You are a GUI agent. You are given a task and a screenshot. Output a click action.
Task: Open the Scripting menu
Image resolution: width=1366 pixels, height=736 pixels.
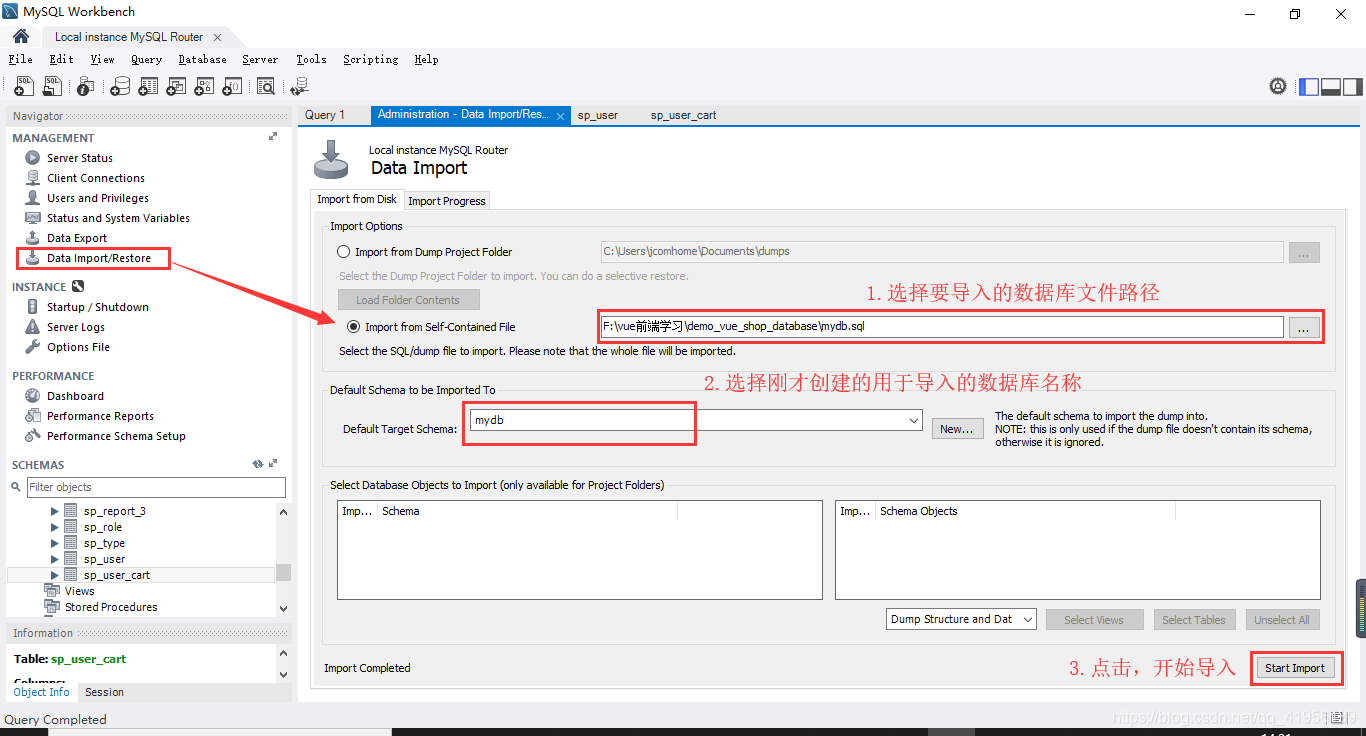(370, 60)
